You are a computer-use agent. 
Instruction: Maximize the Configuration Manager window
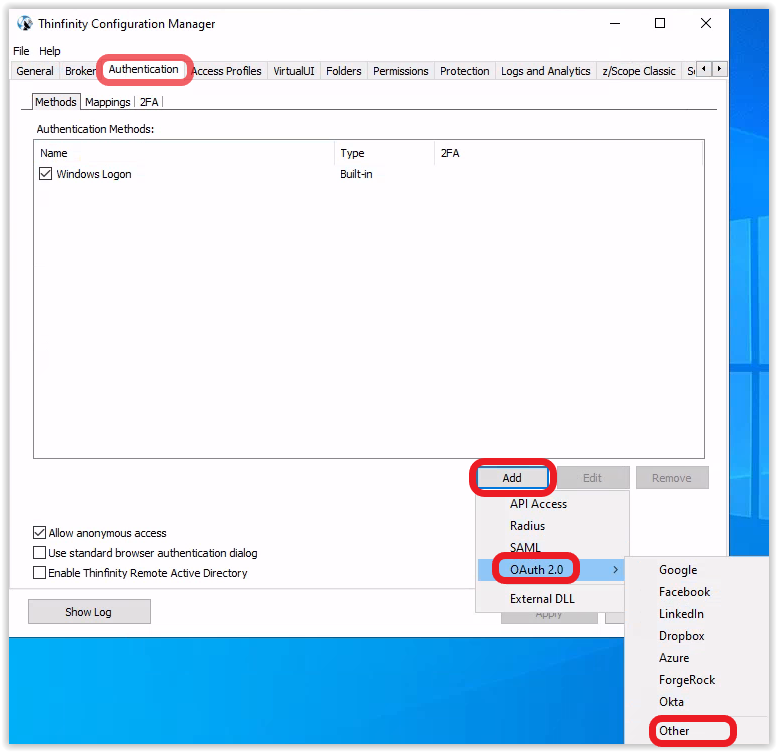[660, 23]
